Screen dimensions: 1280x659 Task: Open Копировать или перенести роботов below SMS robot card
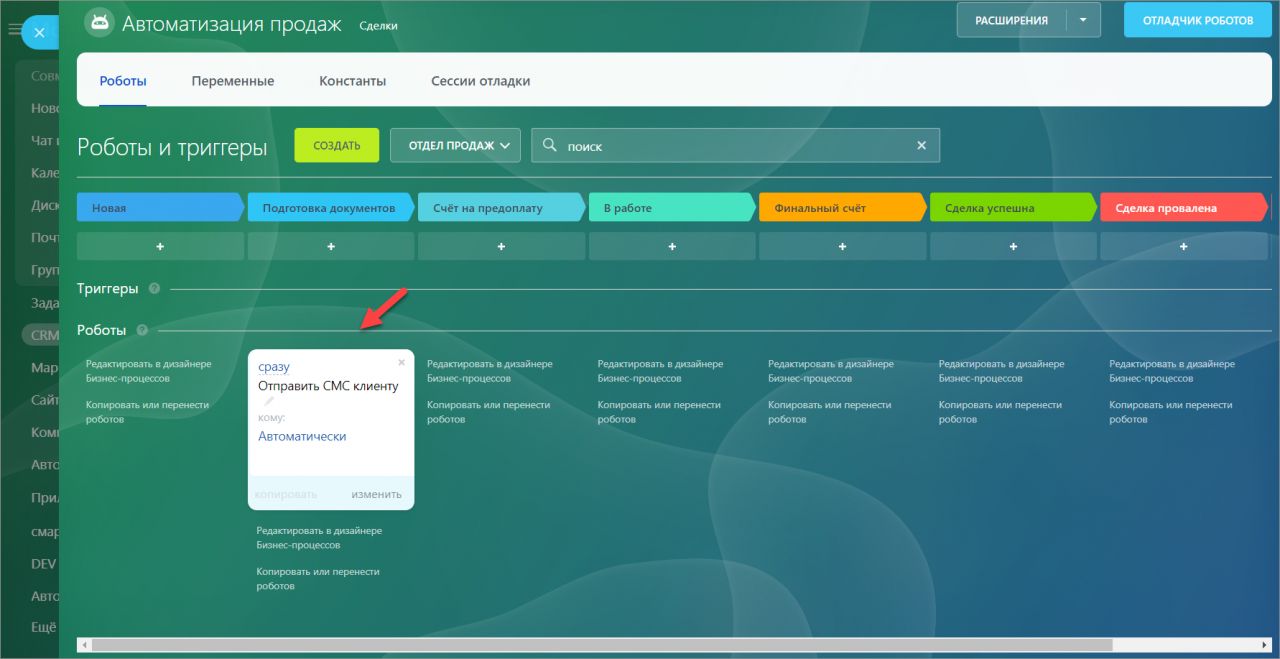coord(318,579)
